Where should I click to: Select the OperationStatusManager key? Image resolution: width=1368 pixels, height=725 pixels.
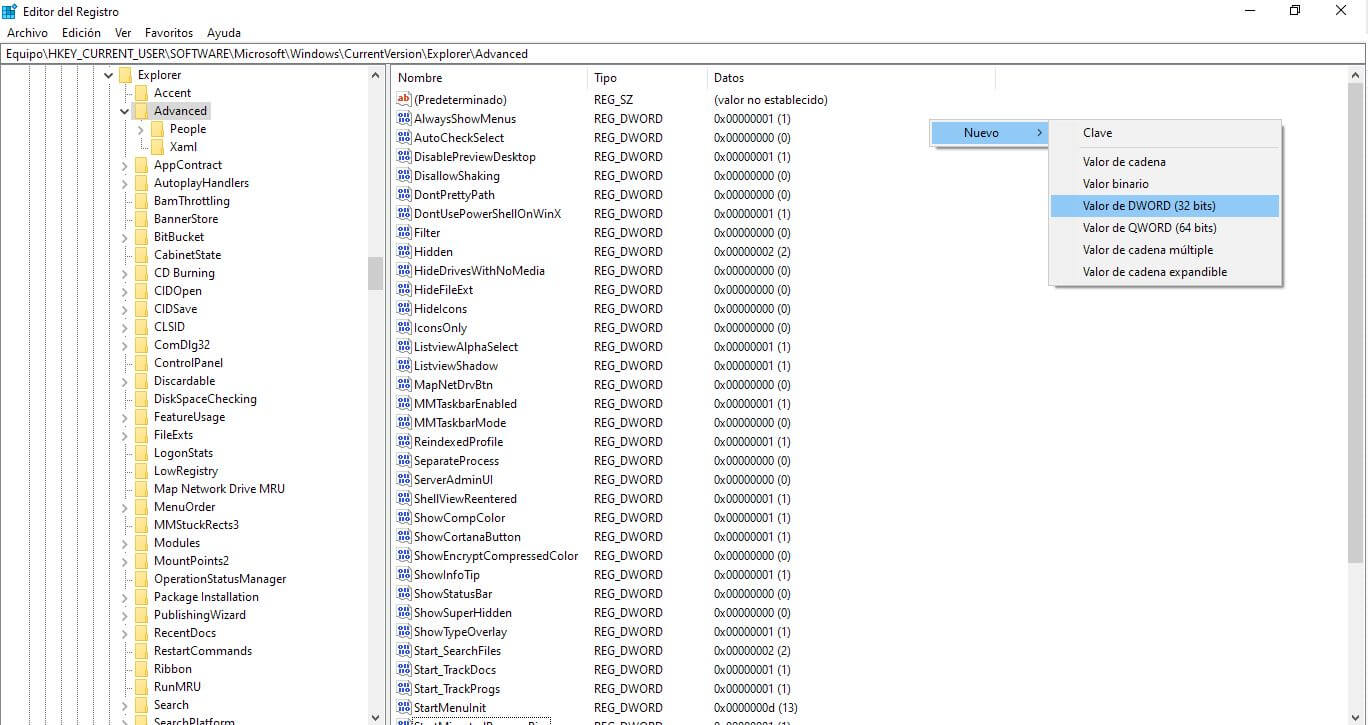pos(220,579)
